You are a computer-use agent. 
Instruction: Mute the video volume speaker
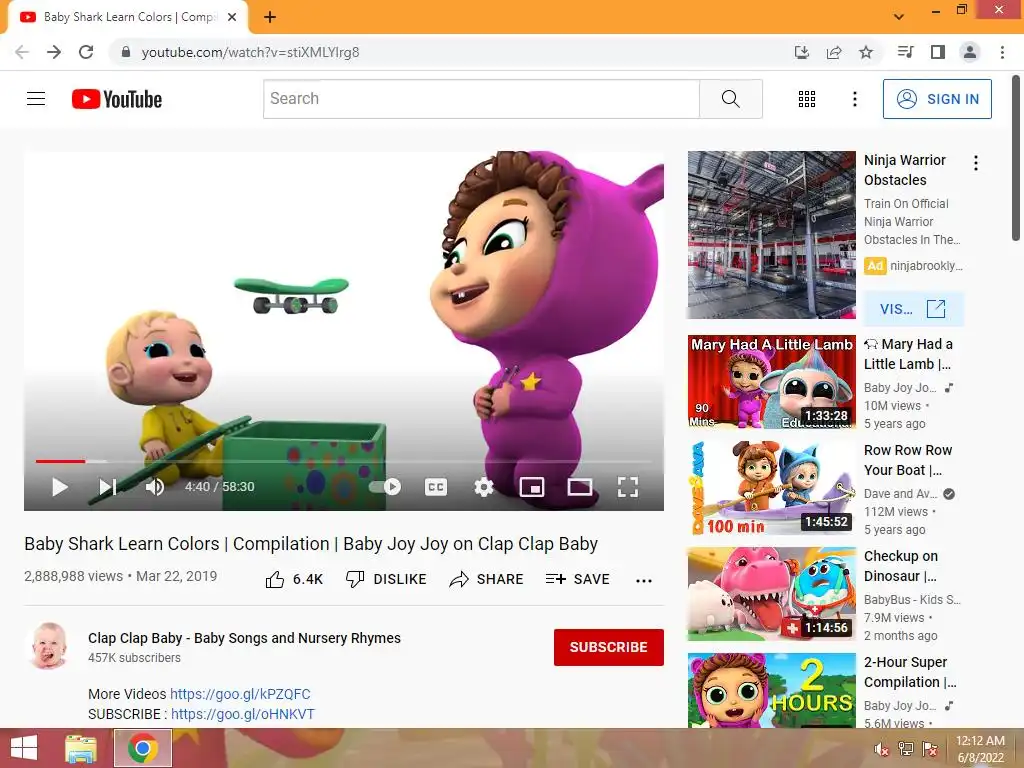(x=155, y=487)
